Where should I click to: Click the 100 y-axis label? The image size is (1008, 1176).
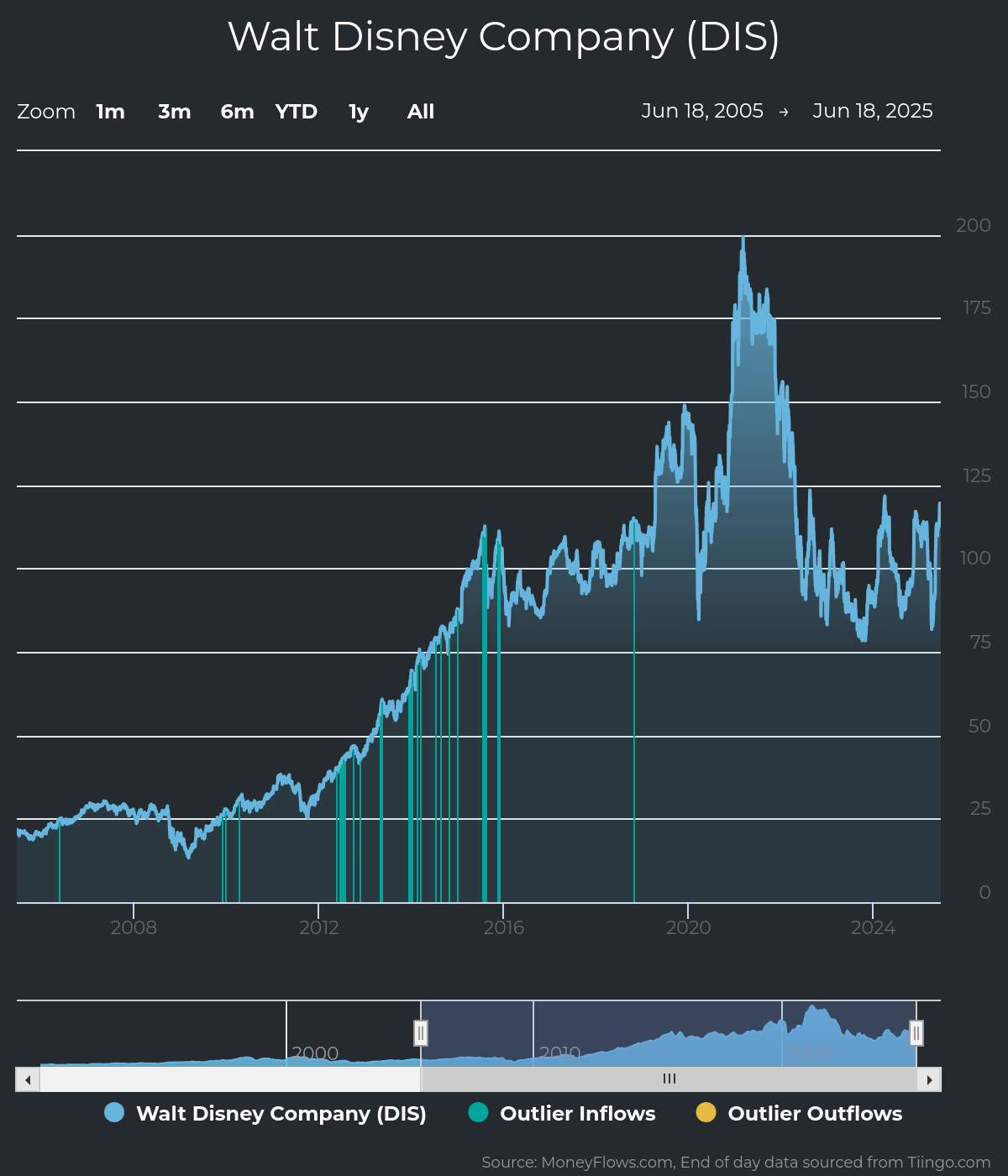click(975, 559)
